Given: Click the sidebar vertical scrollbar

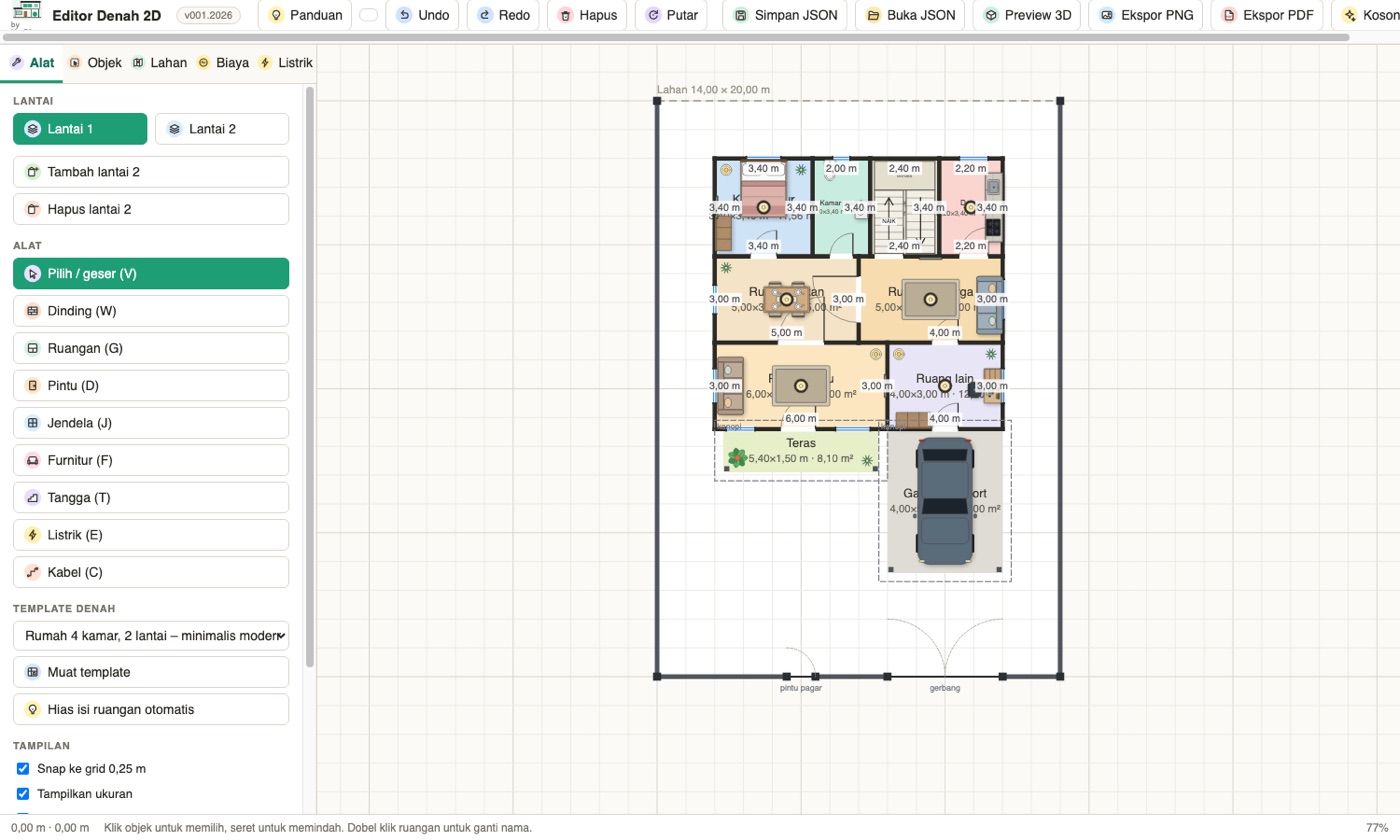Looking at the screenshot, I should 310,376.
